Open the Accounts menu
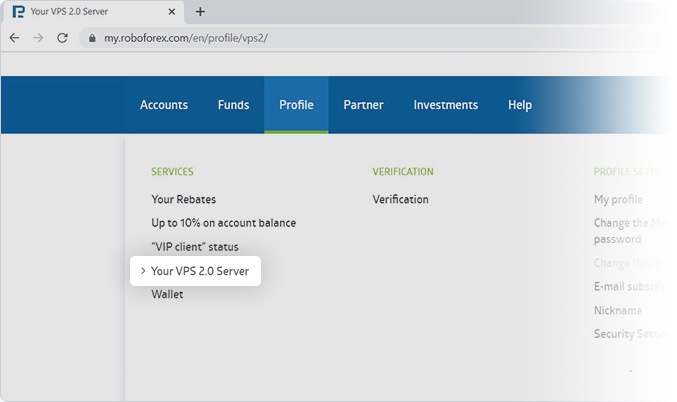The width and height of the screenshot is (677, 402). coord(164,105)
